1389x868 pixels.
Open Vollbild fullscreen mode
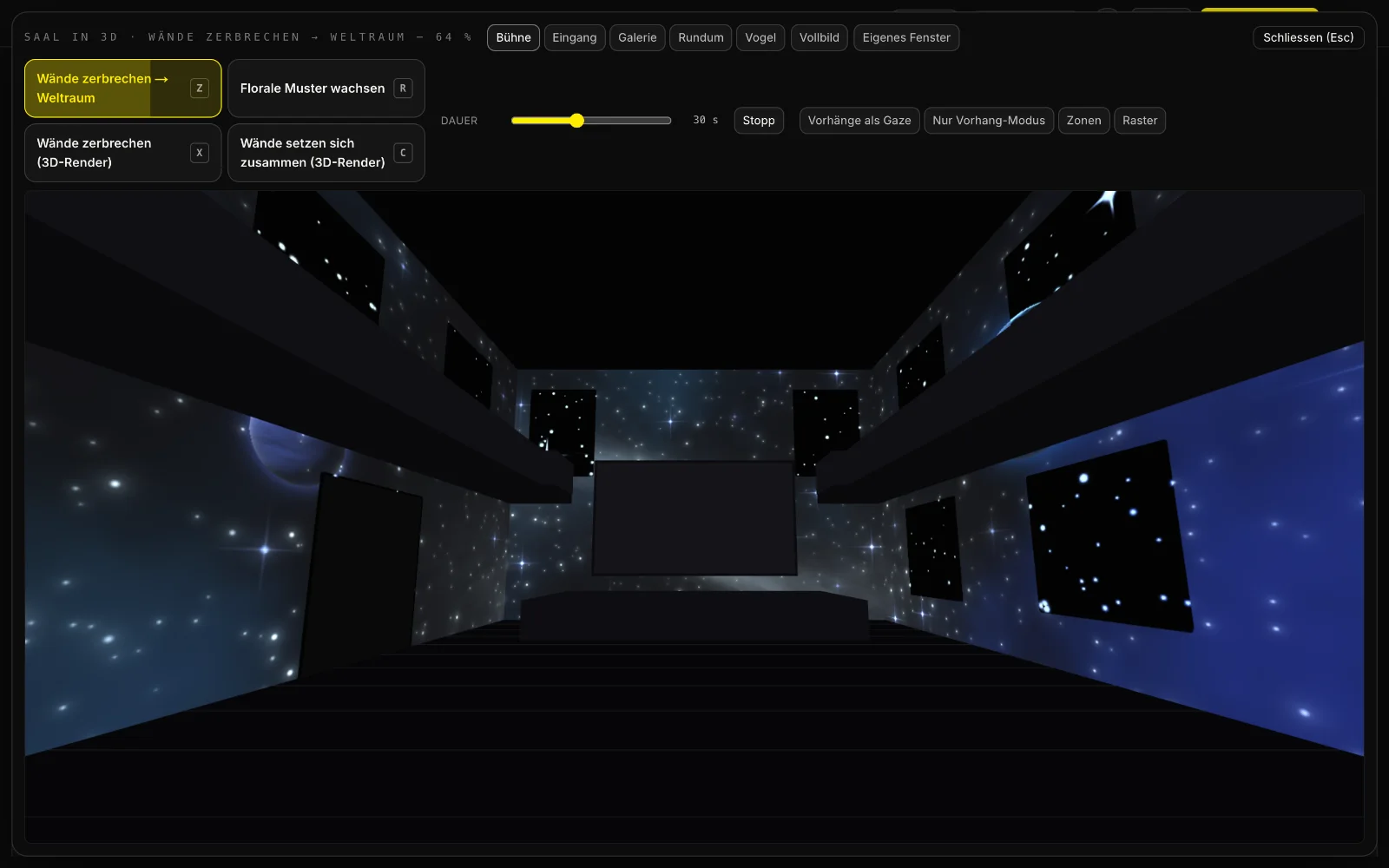819,37
